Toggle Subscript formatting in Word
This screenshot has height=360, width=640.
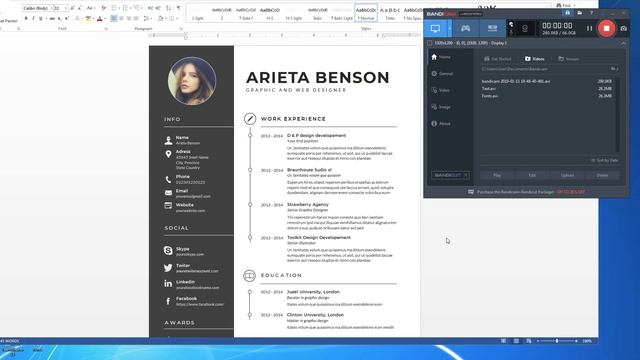point(60,18)
